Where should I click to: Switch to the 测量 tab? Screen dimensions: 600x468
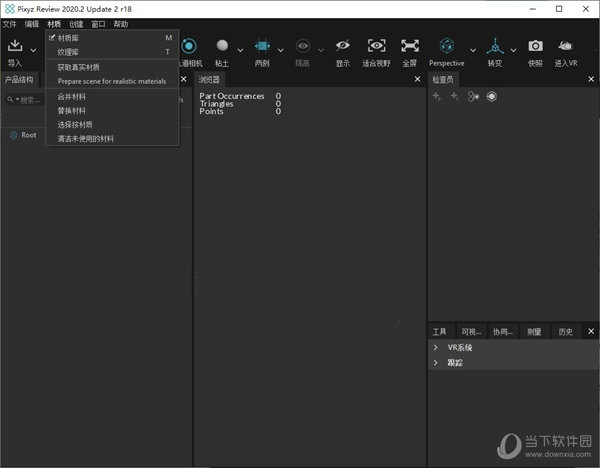pos(534,332)
